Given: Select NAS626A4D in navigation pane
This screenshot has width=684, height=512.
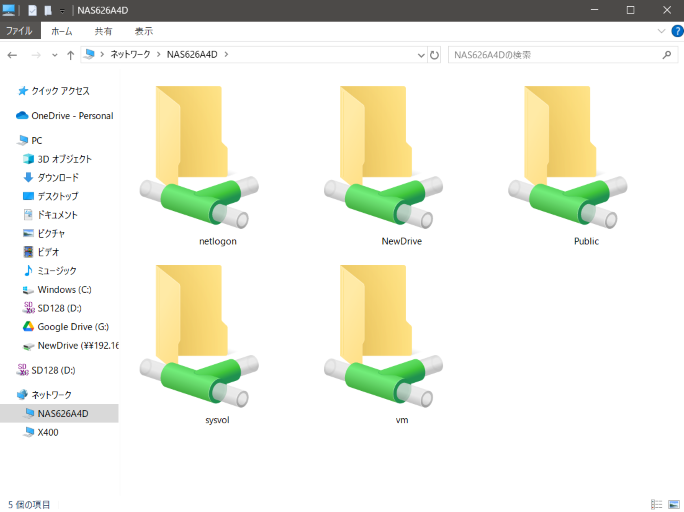Looking at the screenshot, I should (63, 413).
